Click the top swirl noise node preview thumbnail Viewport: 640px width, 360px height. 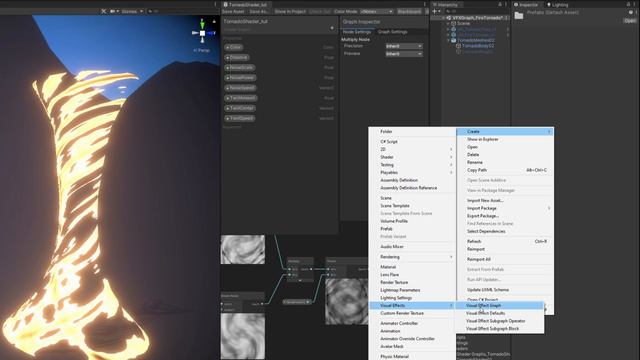click(x=243, y=249)
